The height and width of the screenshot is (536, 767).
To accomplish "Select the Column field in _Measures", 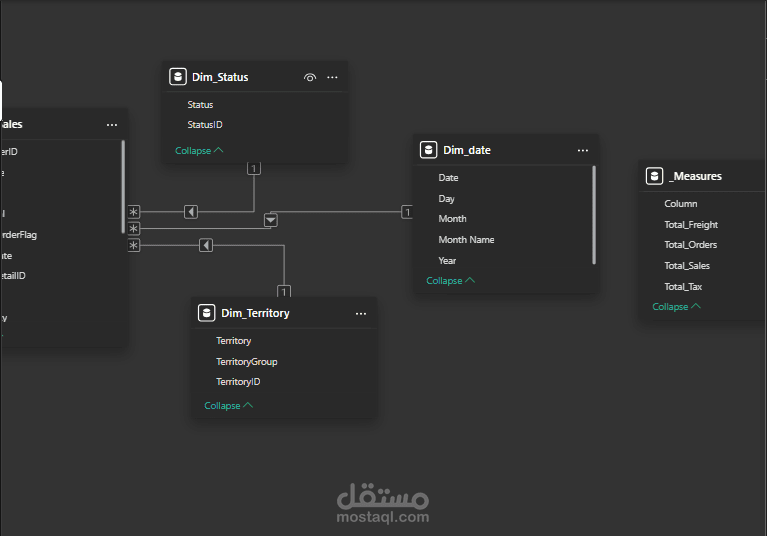I will click(680, 203).
